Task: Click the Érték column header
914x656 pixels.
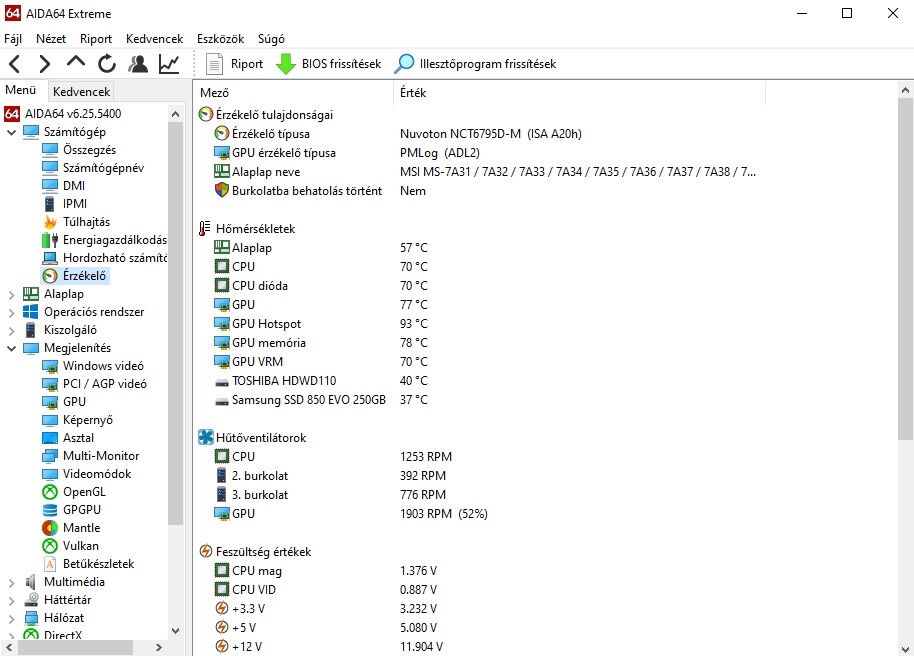Action: click(x=580, y=92)
